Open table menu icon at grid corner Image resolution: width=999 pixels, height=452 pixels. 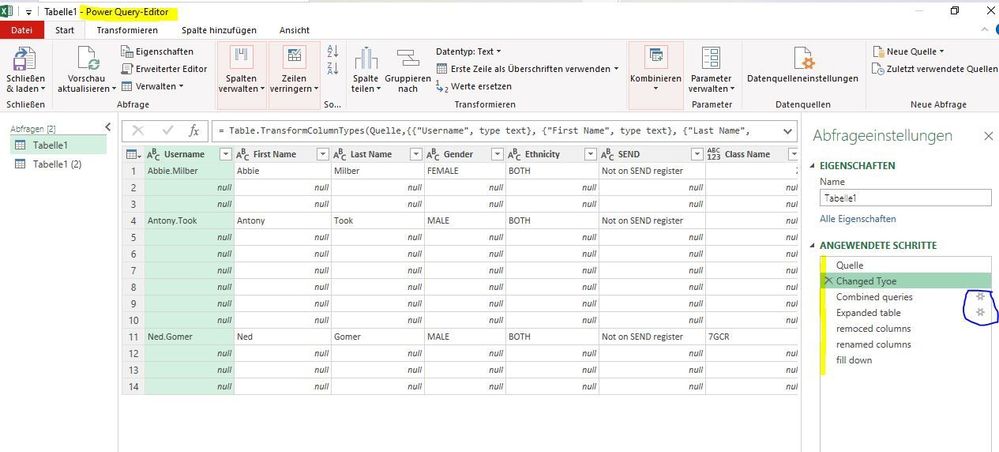pyautogui.click(x=133, y=154)
